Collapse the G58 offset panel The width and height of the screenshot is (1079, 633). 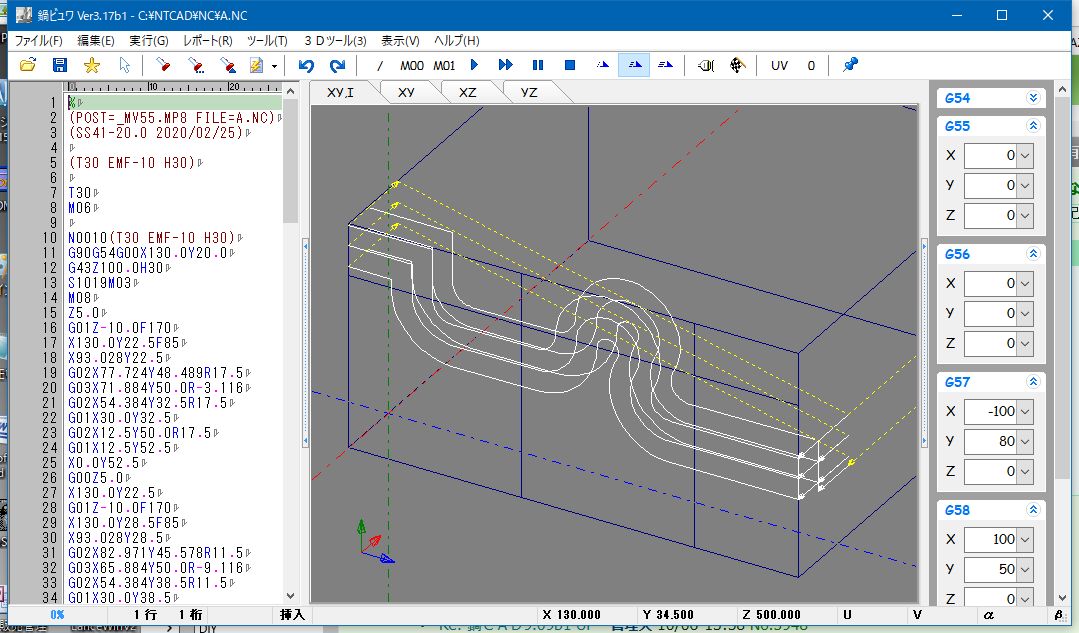point(1033,510)
